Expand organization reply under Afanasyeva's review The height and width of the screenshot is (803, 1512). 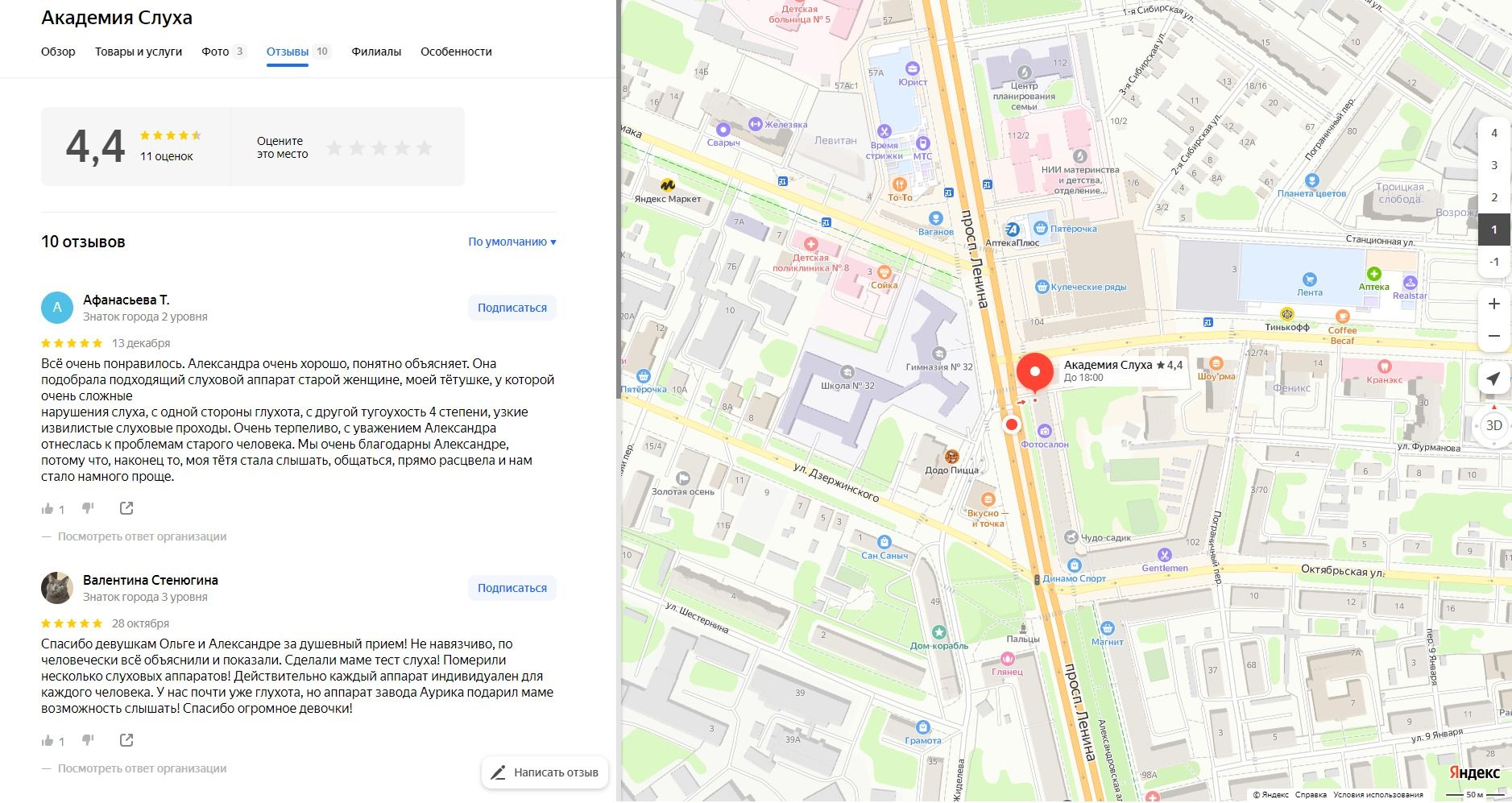click(142, 536)
